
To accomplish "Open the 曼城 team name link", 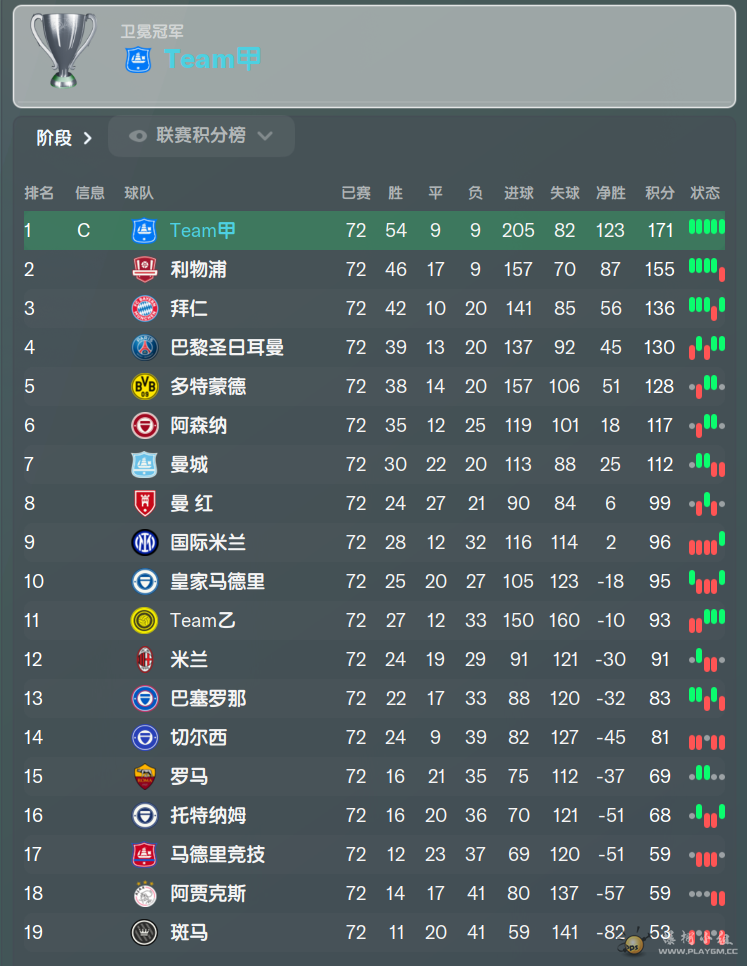I will [x=189, y=465].
